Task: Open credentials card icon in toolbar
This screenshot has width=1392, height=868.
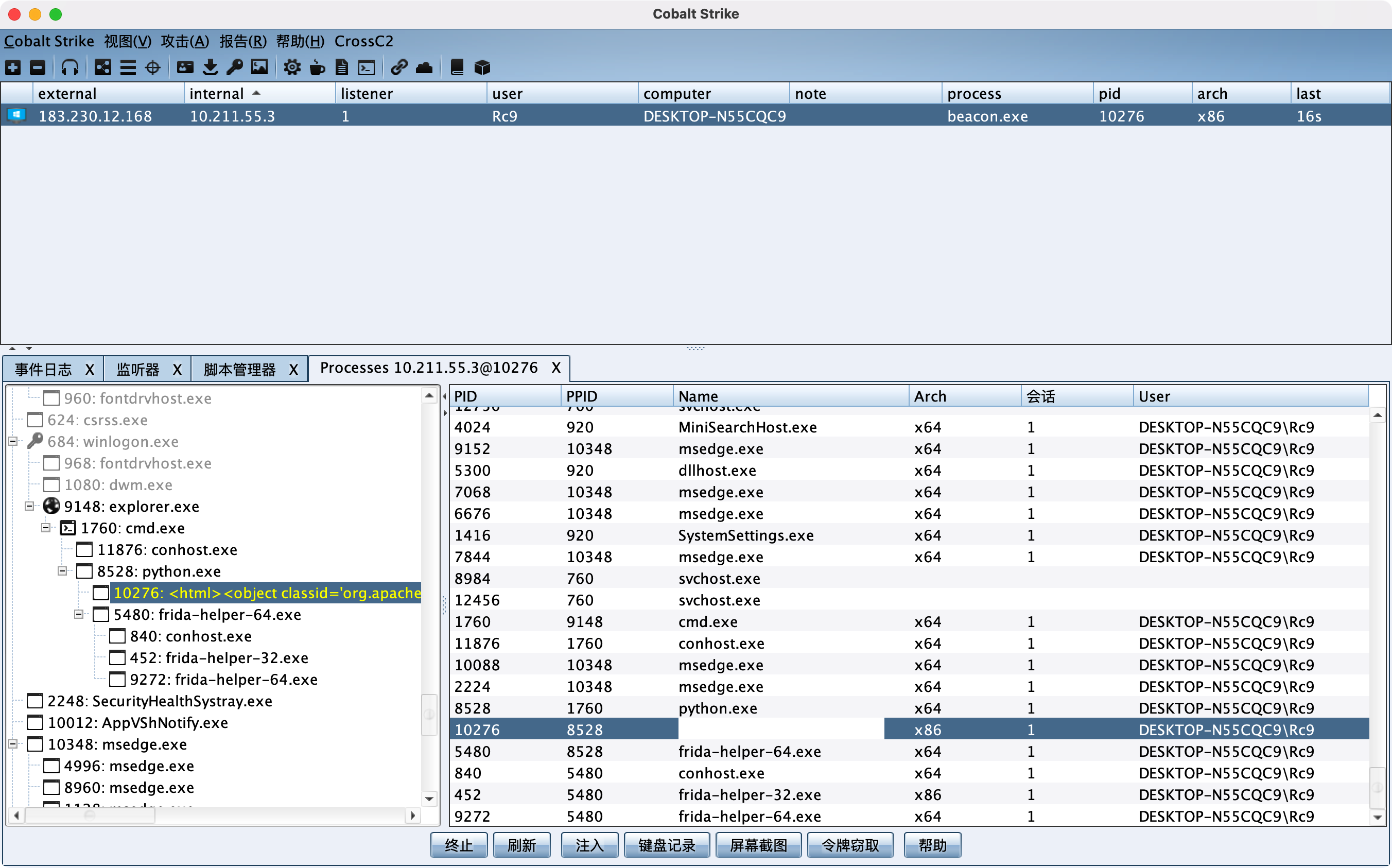Action: [x=185, y=68]
